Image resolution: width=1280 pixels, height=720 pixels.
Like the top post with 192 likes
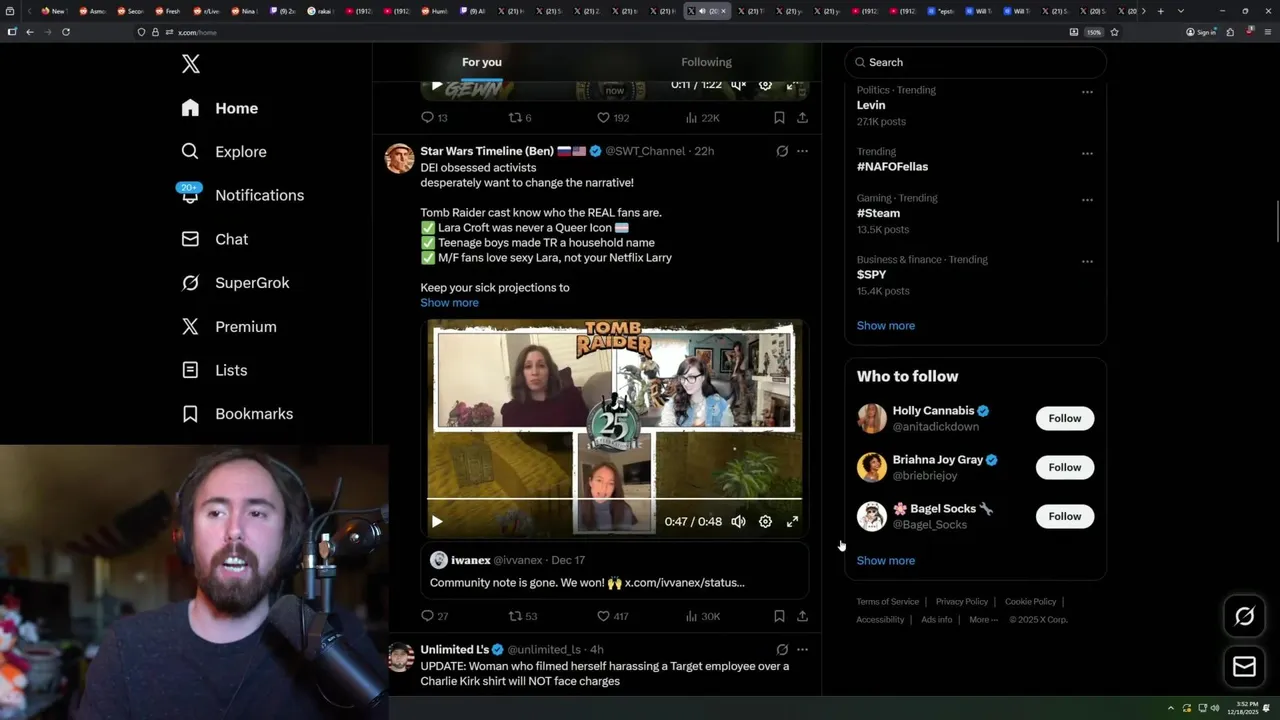click(613, 117)
